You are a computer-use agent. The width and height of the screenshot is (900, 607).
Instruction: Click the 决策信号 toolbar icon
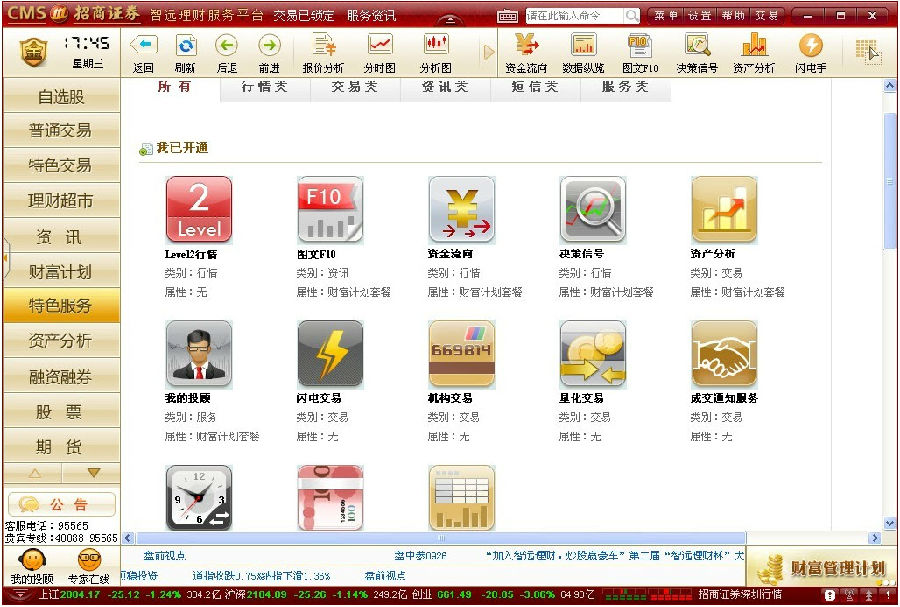pos(696,52)
